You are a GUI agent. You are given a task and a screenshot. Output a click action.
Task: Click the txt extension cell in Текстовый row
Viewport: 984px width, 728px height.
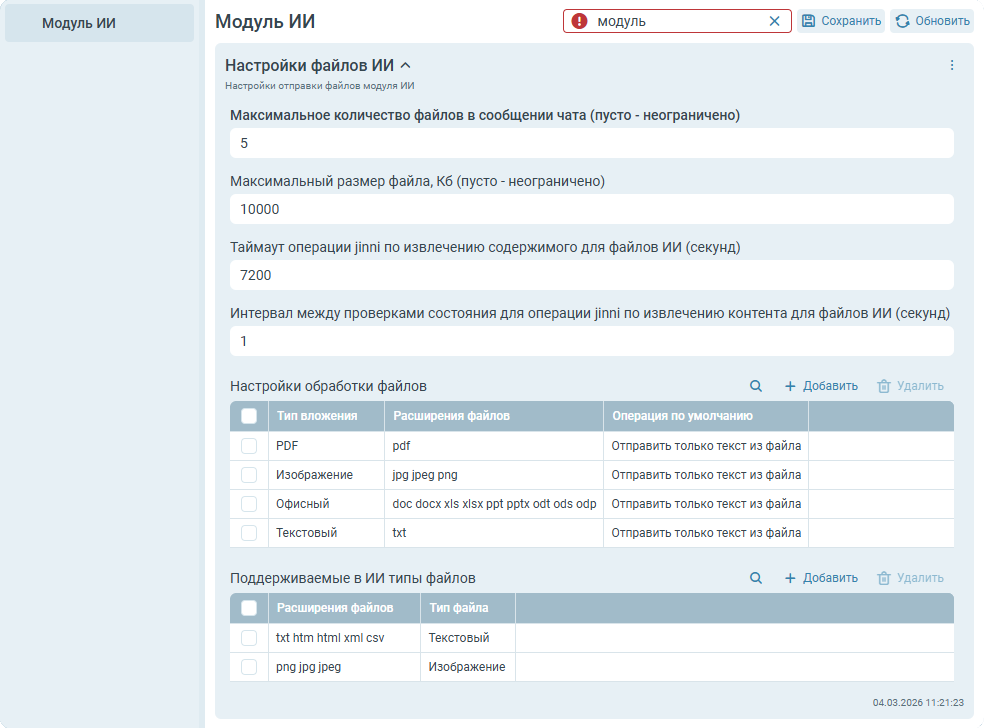tap(494, 533)
